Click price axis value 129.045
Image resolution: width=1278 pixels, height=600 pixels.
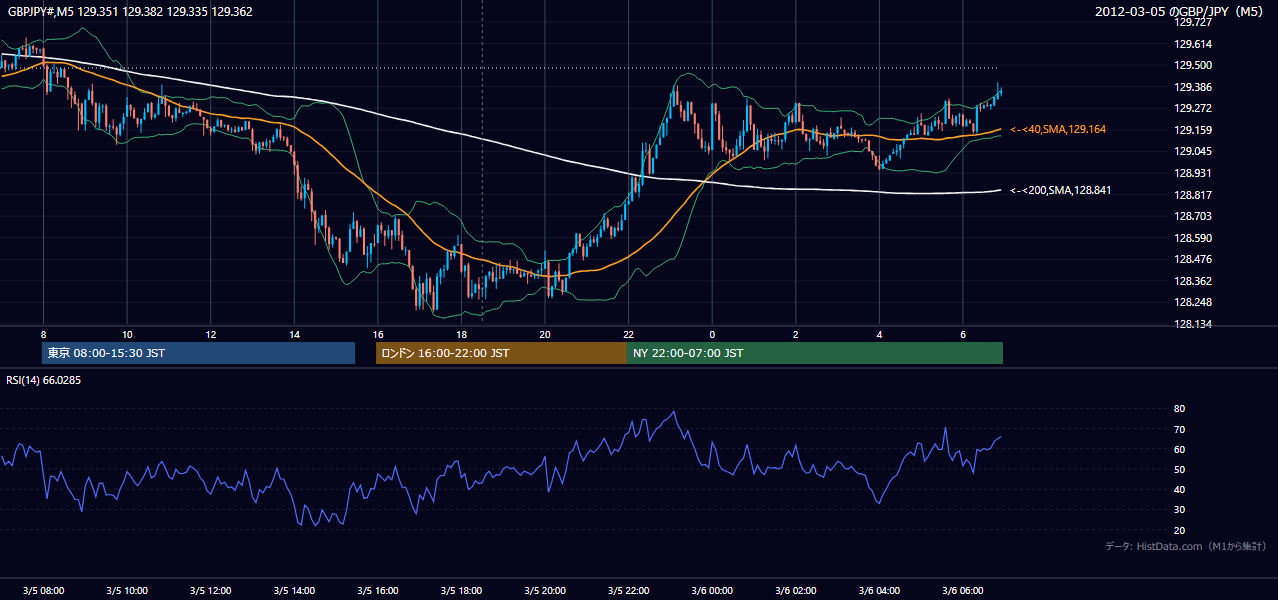[1192, 151]
